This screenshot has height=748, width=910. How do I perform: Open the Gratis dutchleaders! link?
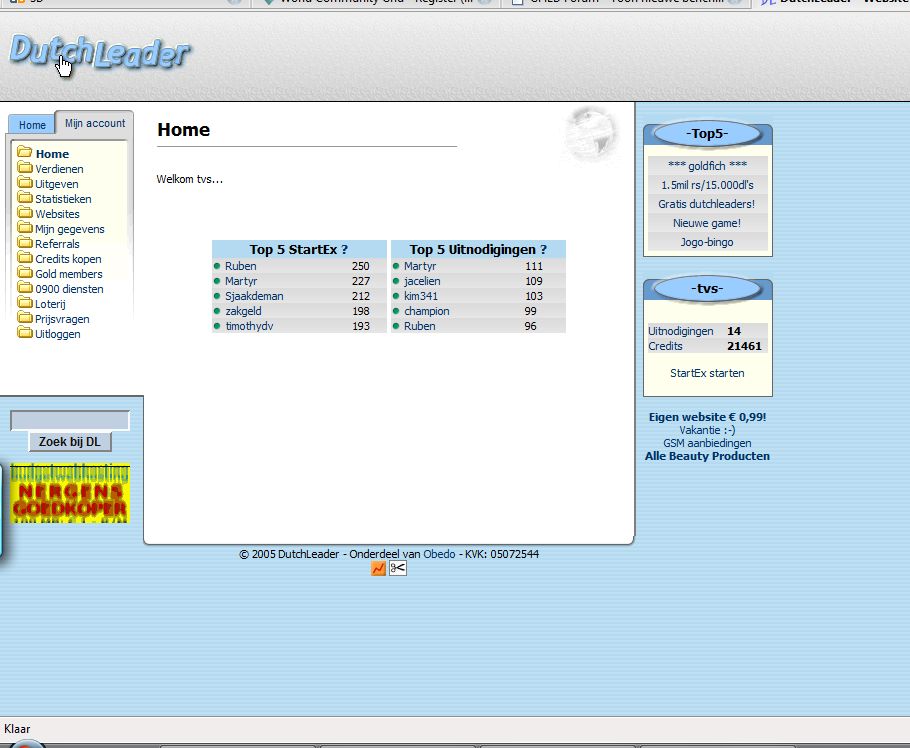[707, 204]
